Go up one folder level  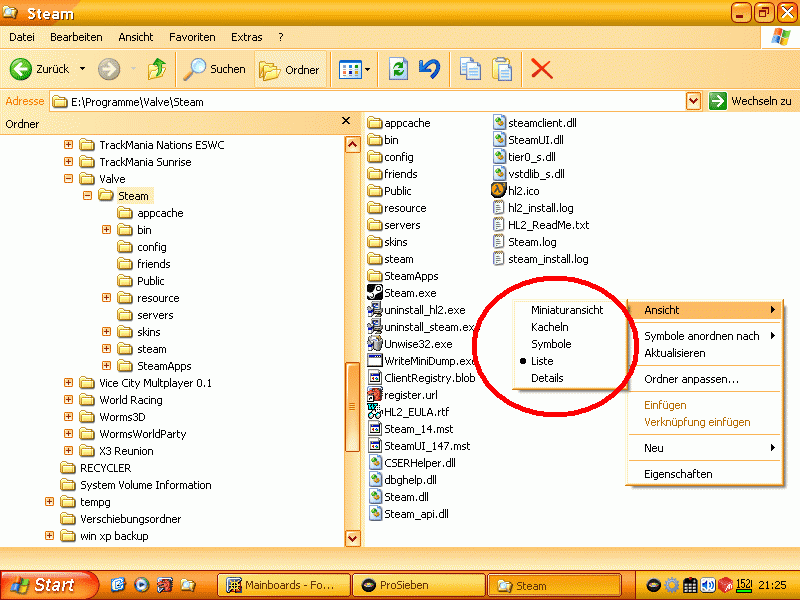click(157, 69)
